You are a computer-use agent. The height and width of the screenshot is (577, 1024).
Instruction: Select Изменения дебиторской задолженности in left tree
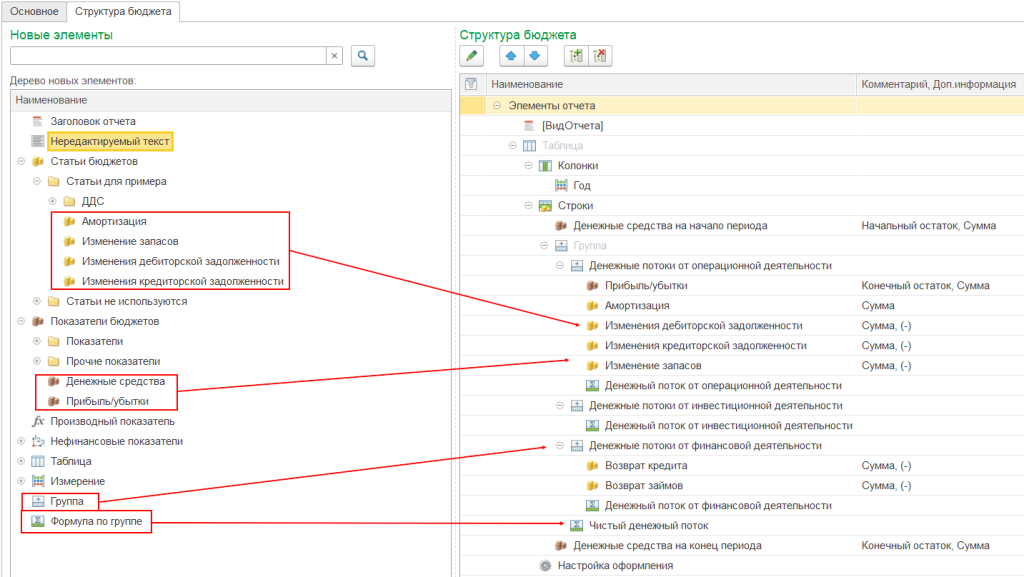click(180, 261)
